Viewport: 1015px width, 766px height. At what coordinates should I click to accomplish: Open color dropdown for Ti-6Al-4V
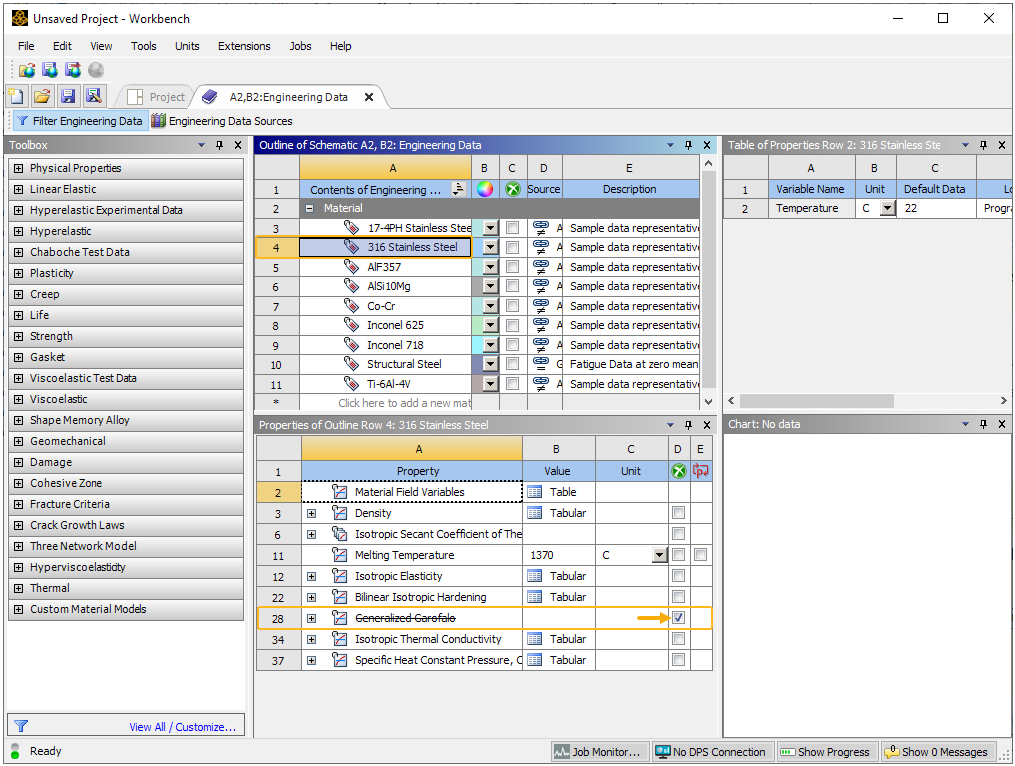pyautogui.click(x=490, y=384)
